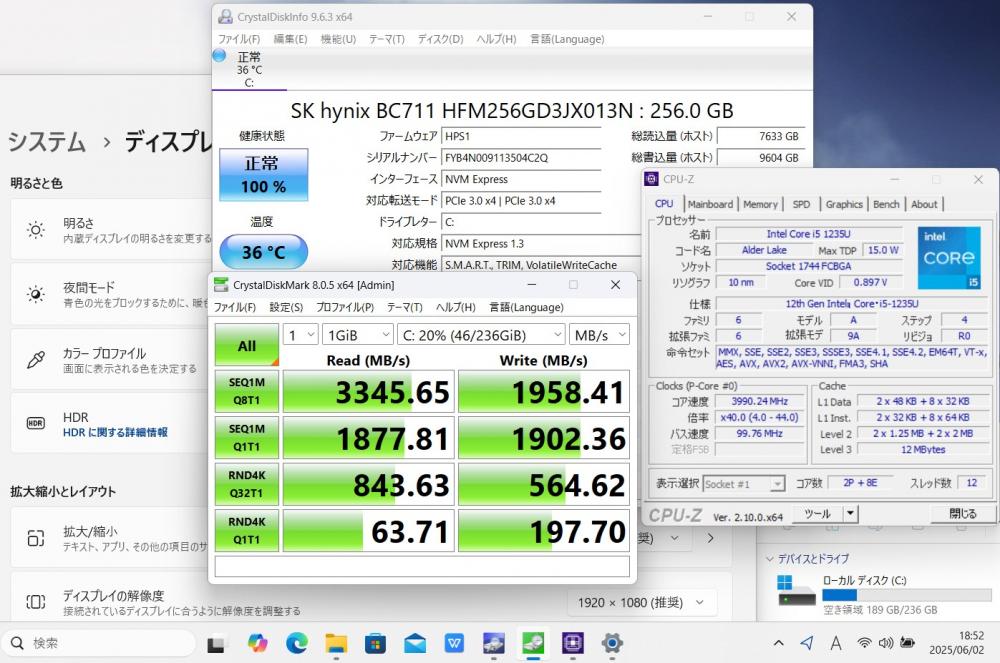Open the test count dropdown showing 1
The width and height of the screenshot is (1000, 663).
tap(300, 335)
